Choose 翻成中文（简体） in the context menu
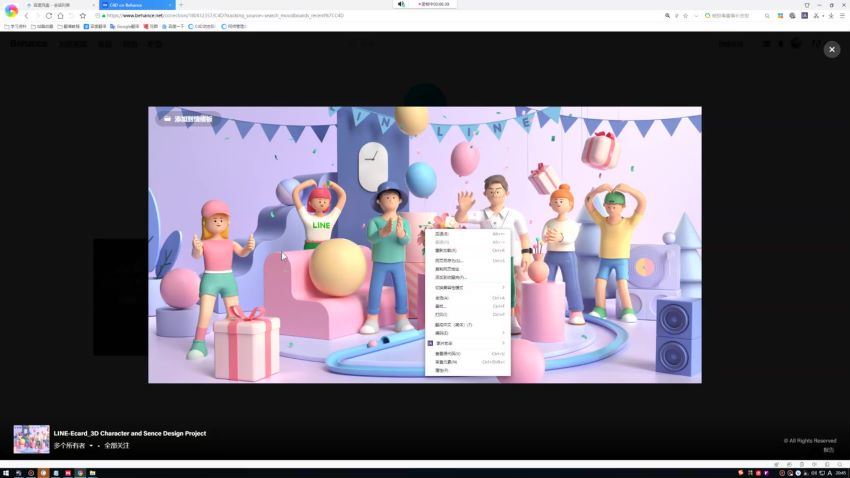The image size is (850, 478). tap(467, 325)
